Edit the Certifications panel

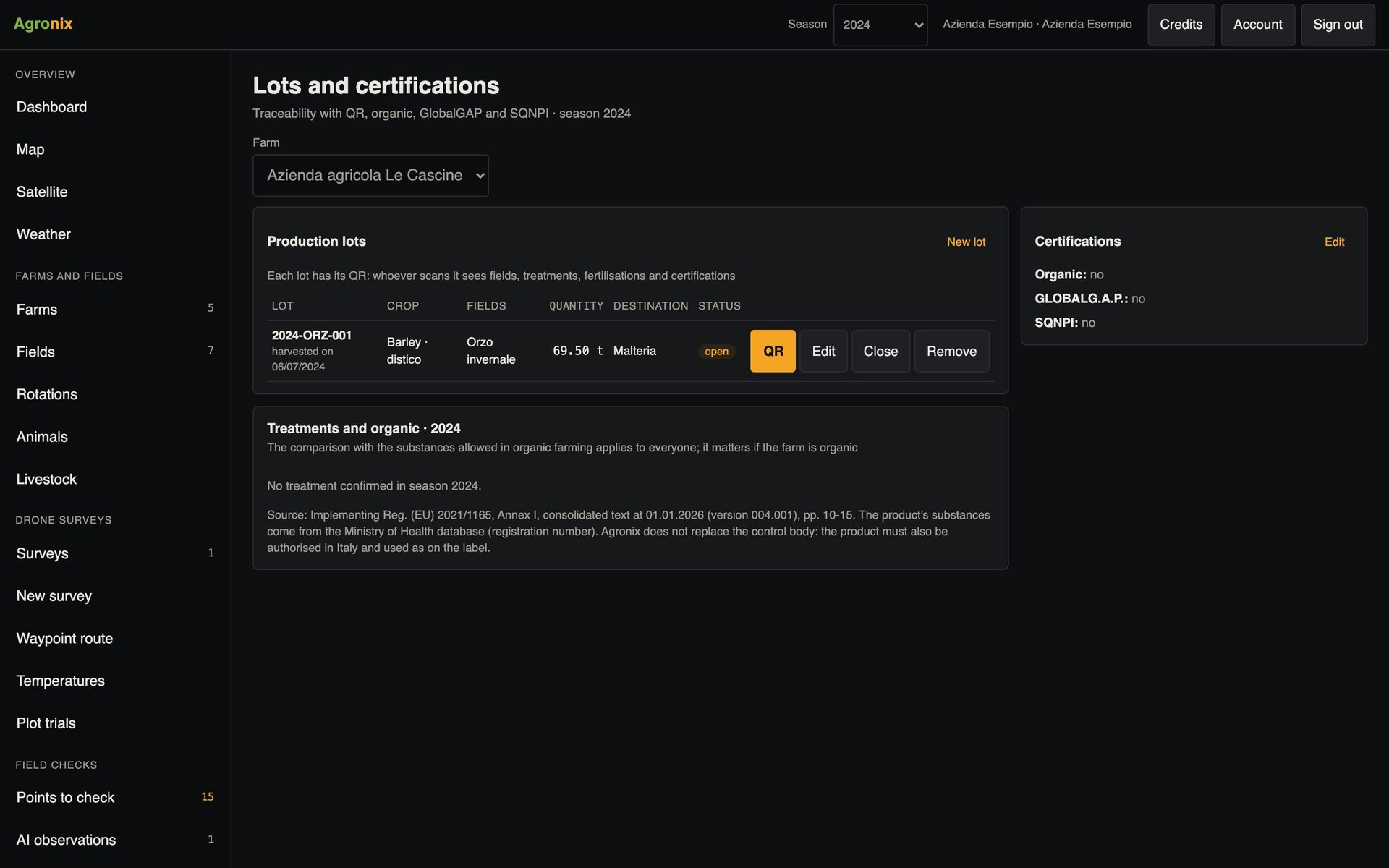pyautogui.click(x=1334, y=242)
